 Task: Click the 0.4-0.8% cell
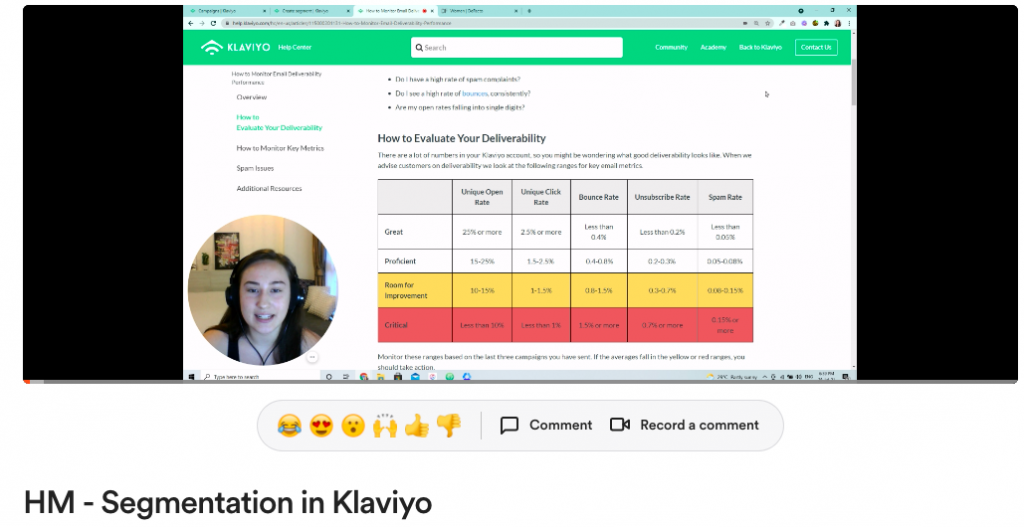pos(598,261)
